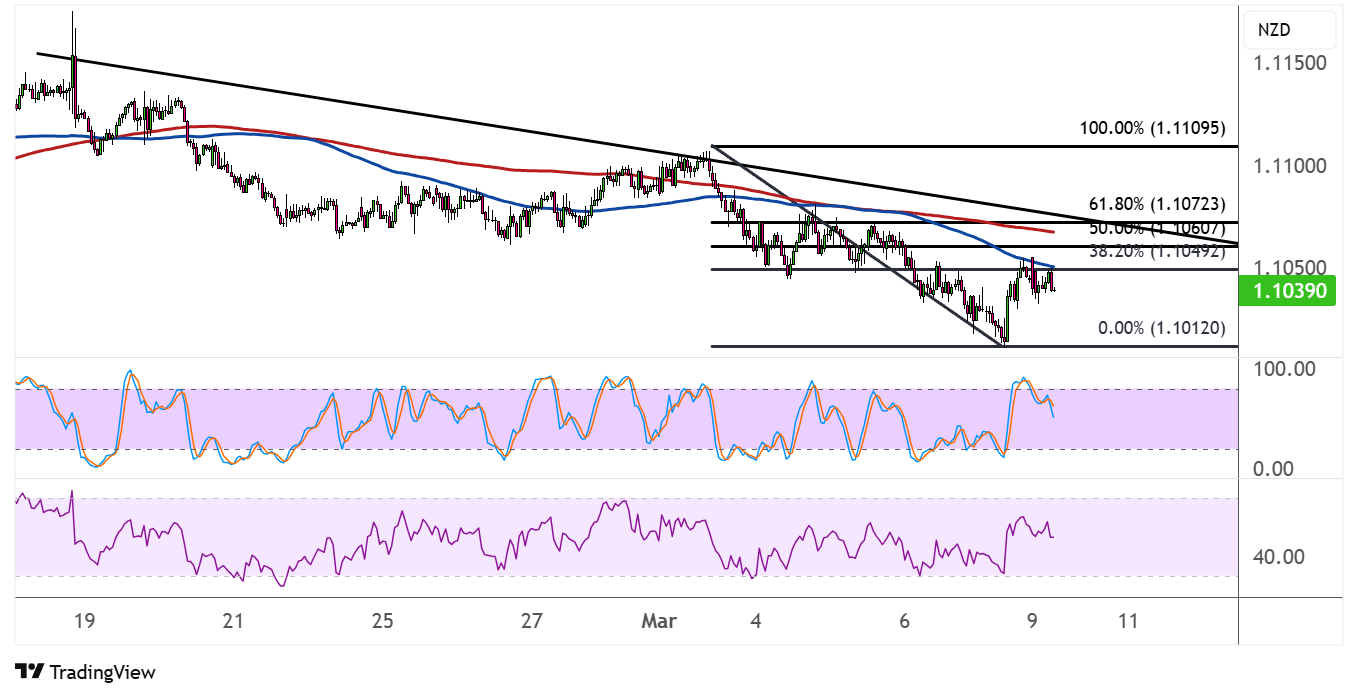Click the 1.11000 price axis label
The height and width of the screenshot is (698, 1358).
click(x=1290, y=165)
